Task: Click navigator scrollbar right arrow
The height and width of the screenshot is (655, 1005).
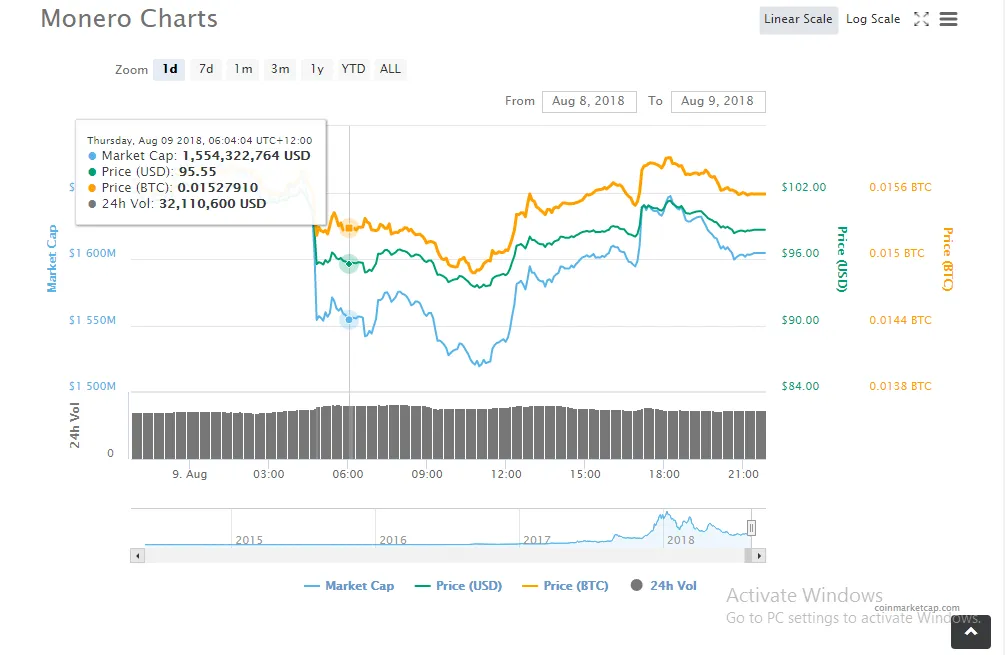Action: click(x=759, y=556)
